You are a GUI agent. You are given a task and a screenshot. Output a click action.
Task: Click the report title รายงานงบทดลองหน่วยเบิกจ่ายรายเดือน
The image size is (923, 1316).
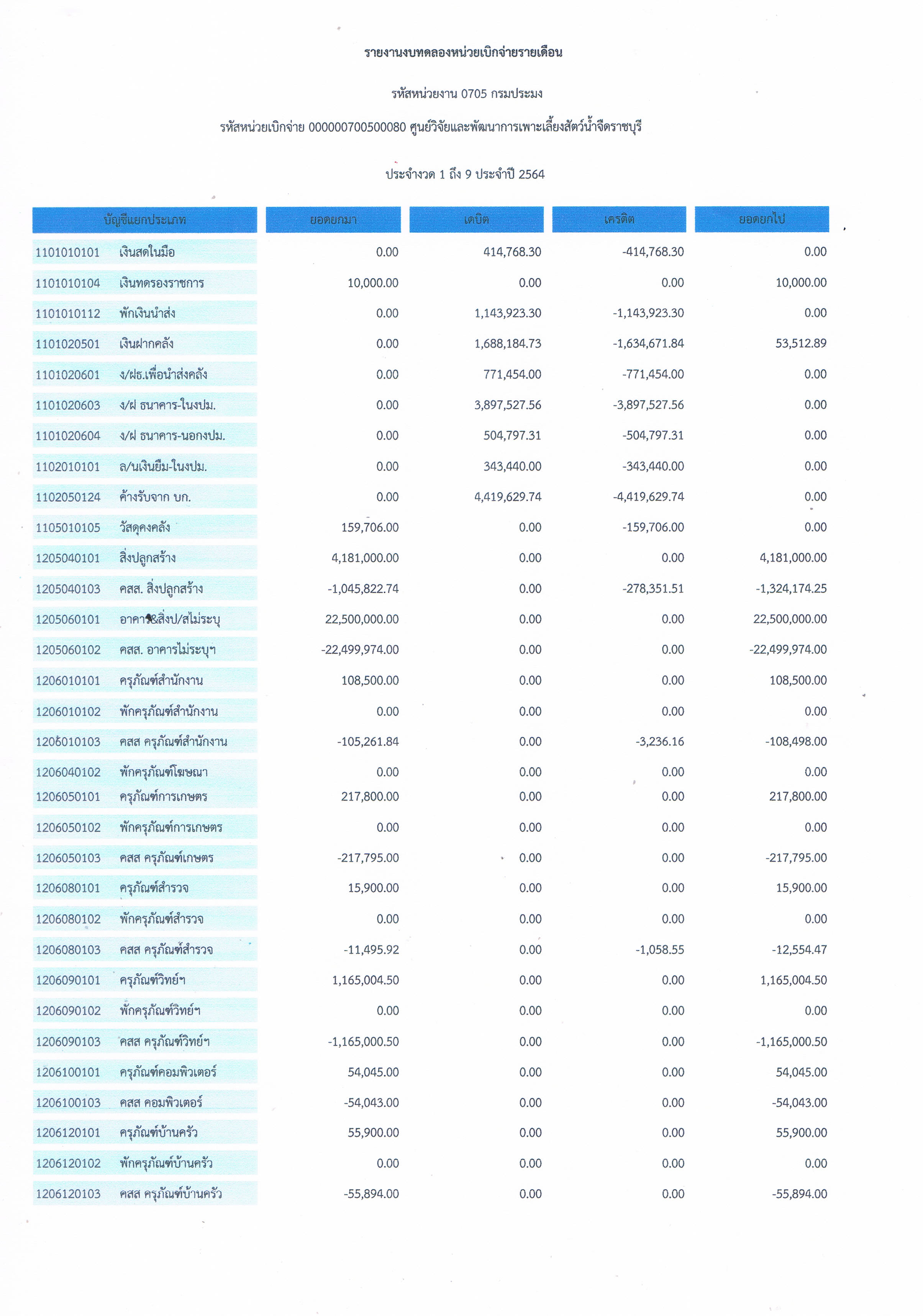463,53
